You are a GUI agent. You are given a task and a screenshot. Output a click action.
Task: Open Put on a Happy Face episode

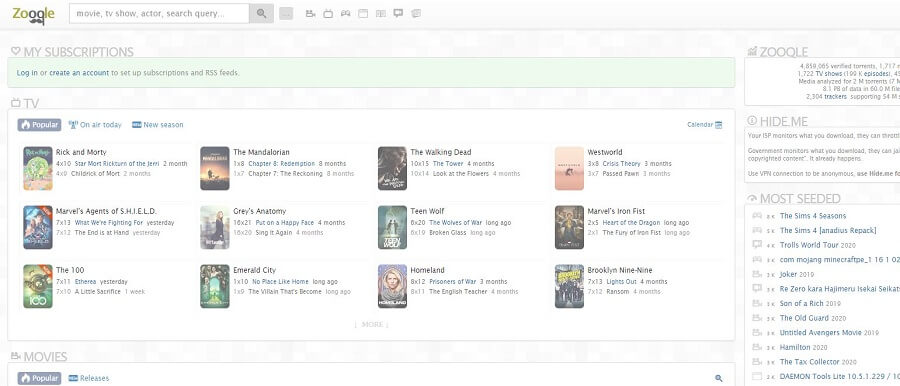coord(285,223)
